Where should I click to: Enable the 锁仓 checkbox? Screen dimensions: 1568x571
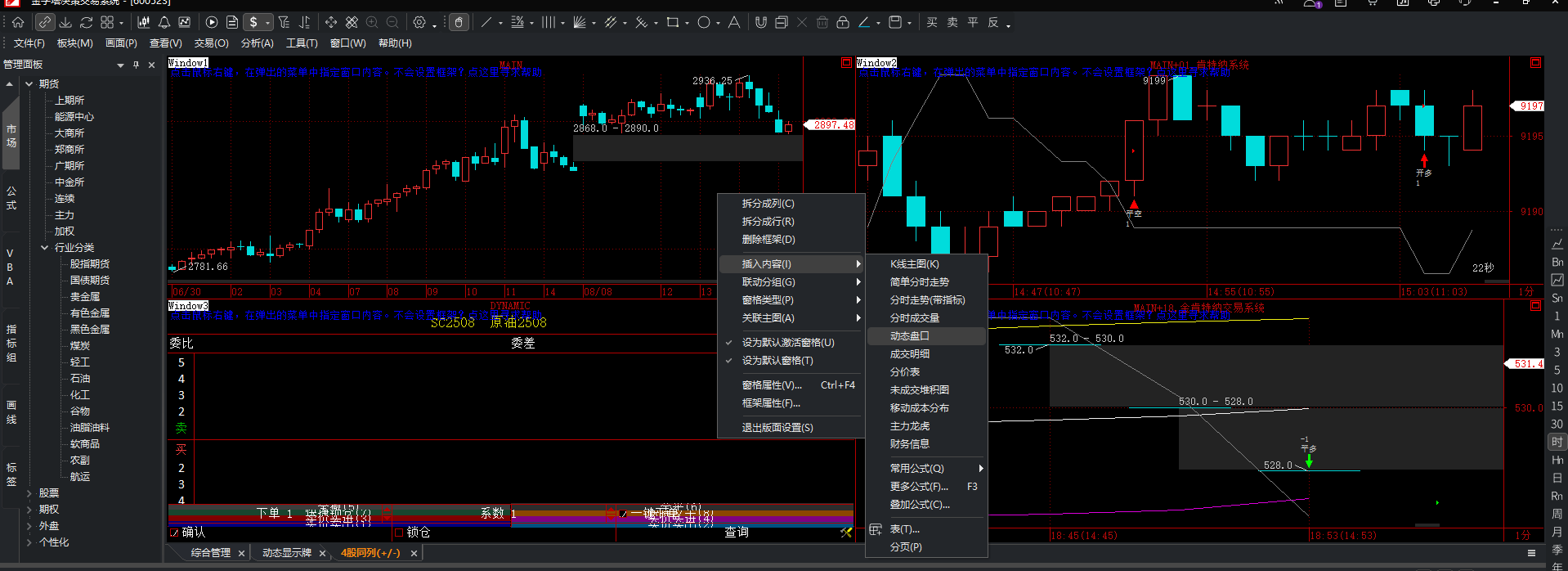(399, 533)
